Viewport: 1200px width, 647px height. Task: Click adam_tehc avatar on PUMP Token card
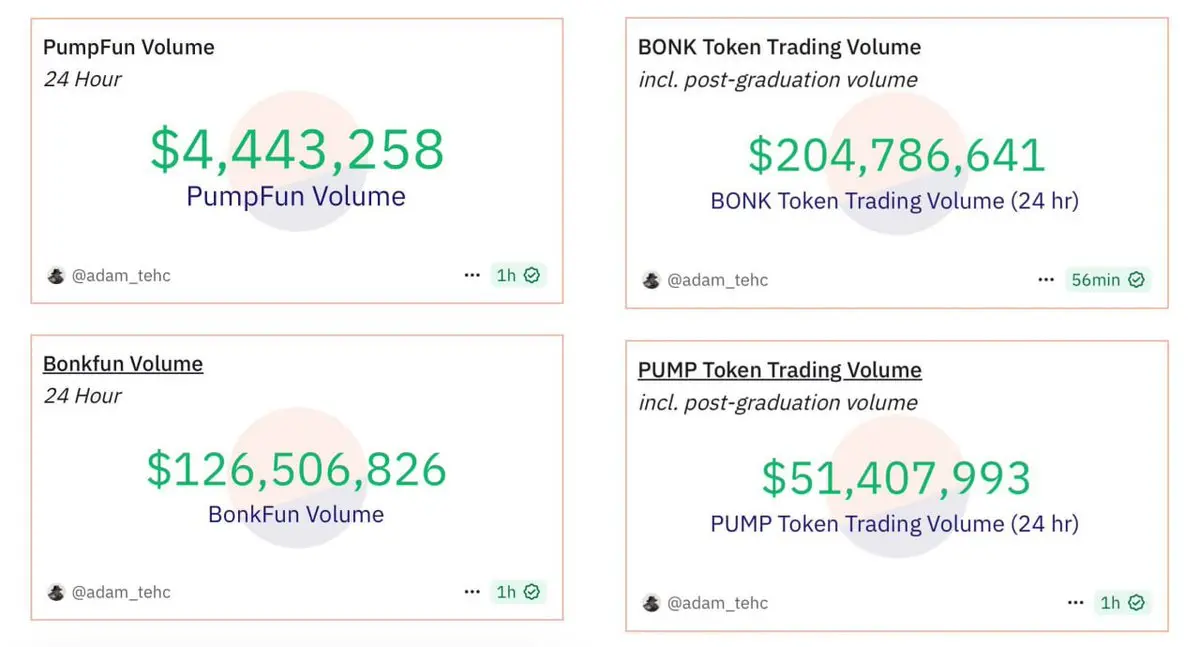(x=651, y=603)
